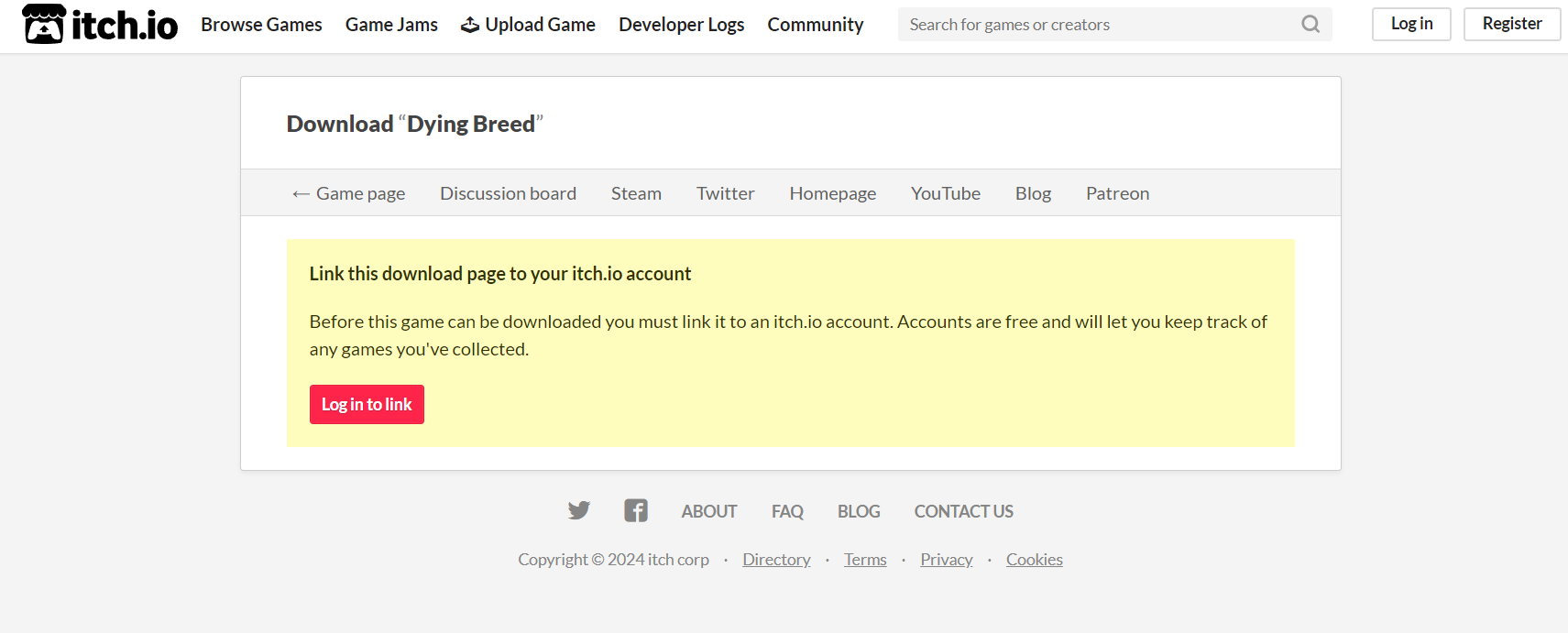Open the Discussion board tab
Screen dimensions: 1568x633
pos(508,193)
